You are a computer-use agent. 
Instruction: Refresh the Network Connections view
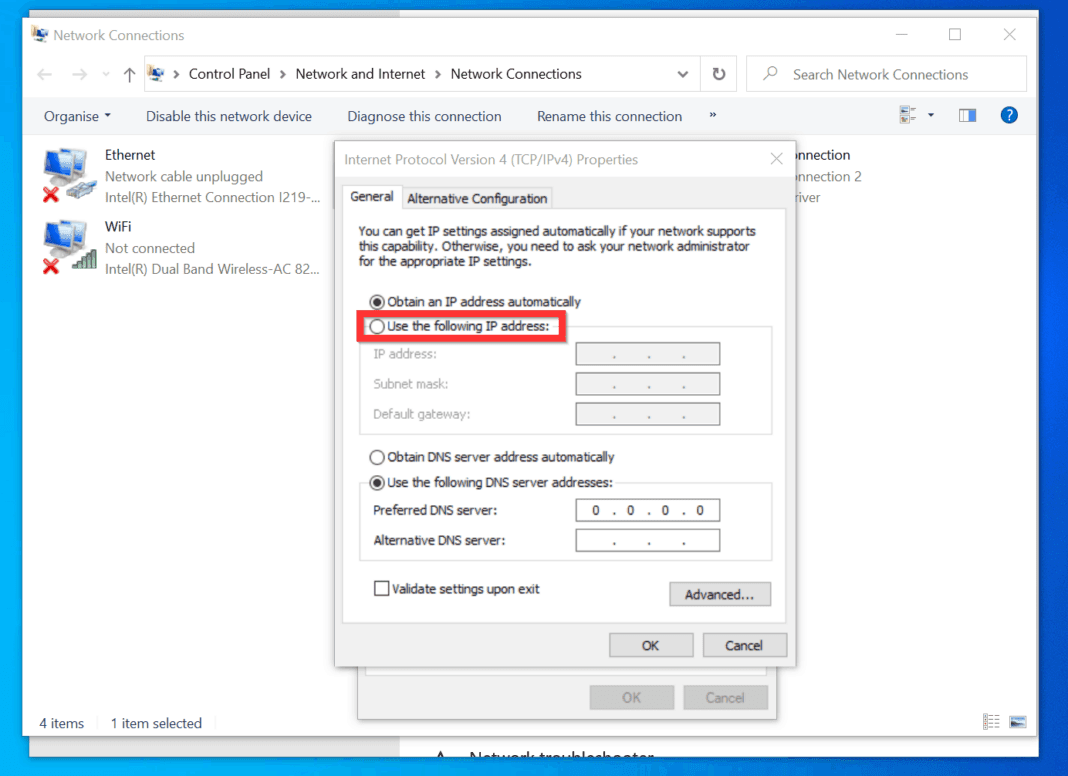coord(719,74)
